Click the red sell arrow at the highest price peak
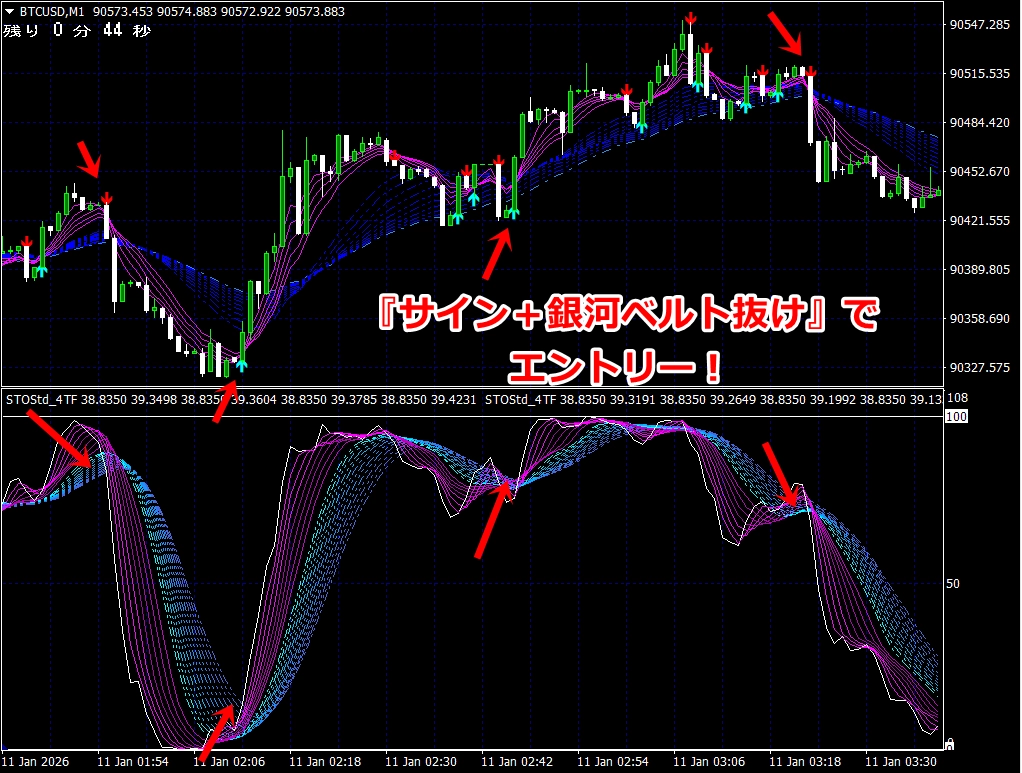 (x=691, y=19)
